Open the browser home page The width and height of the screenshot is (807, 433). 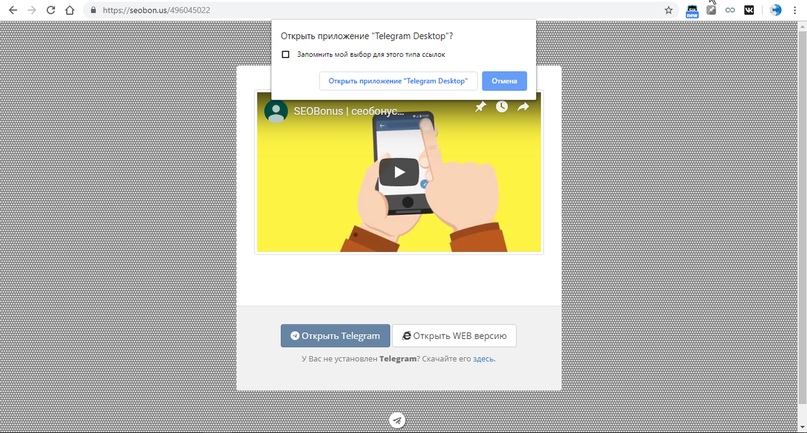click(x=69, y=10)
